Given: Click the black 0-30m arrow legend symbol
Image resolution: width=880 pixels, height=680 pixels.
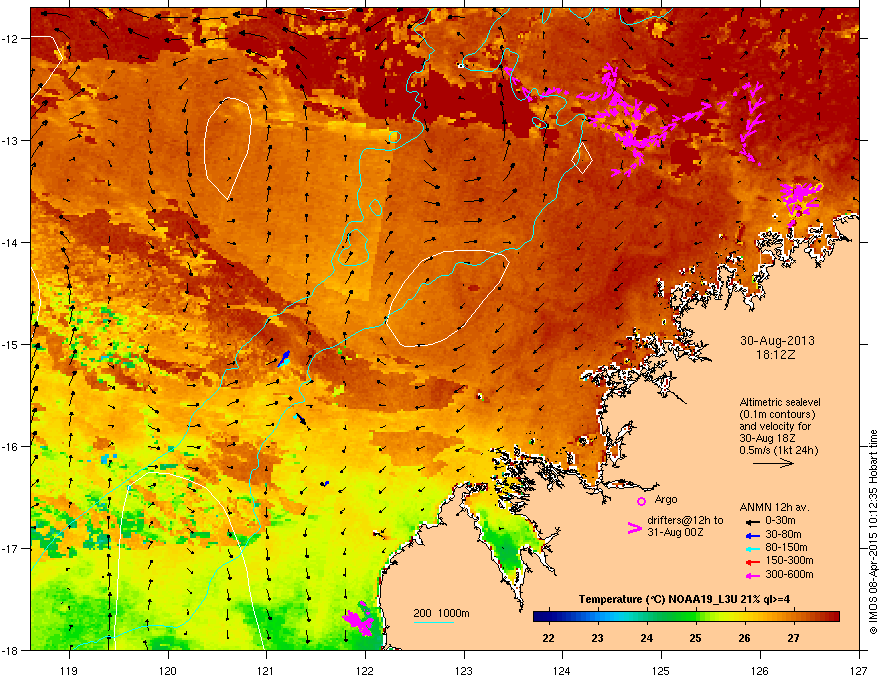Looking at the screenshot, I should pyautogui.click(x=752, y=522).
